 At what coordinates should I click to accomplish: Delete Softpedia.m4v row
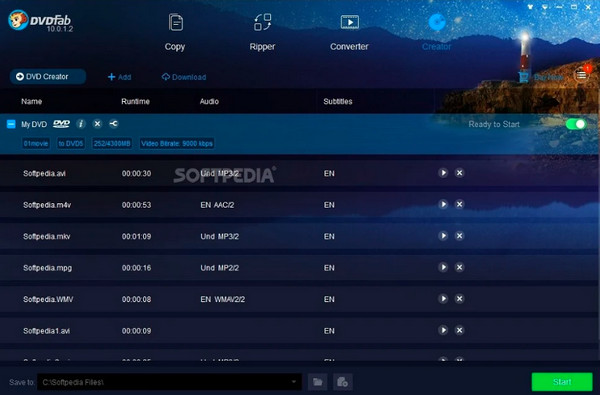tap(460, 204)
